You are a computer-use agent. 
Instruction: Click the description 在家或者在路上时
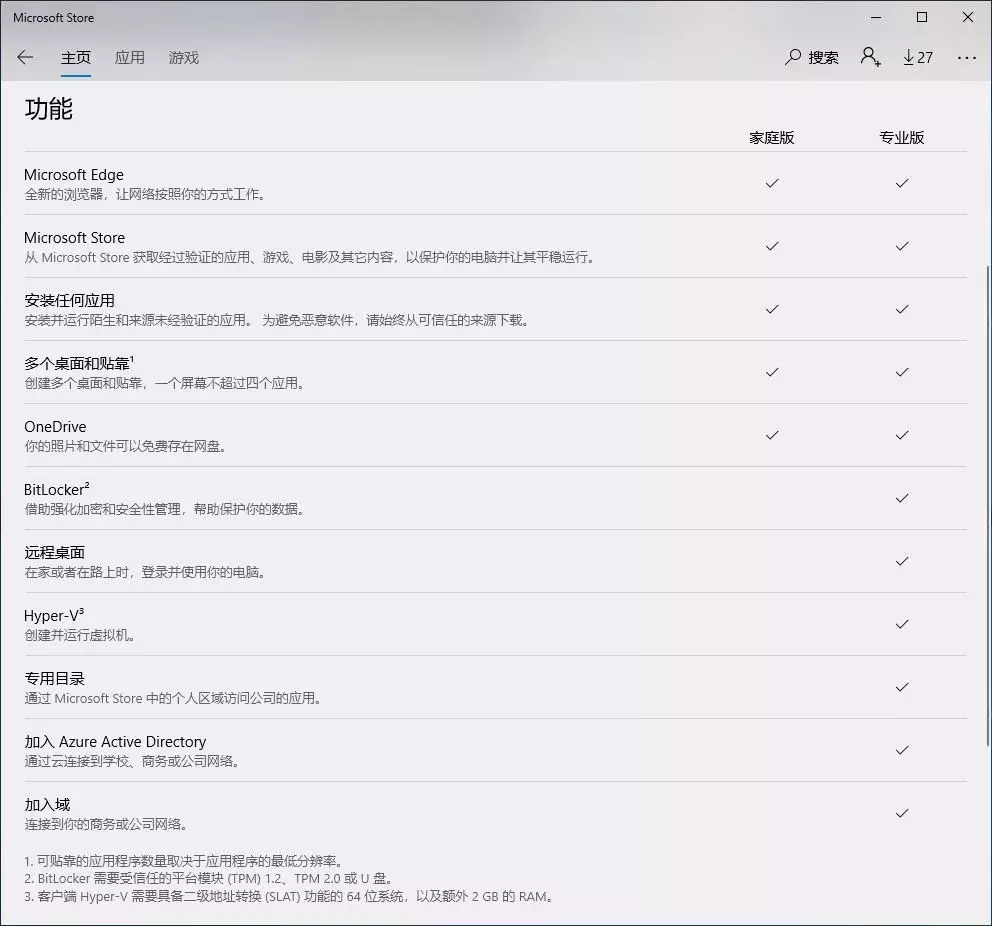pyautogui.click(x=145, y=572)
